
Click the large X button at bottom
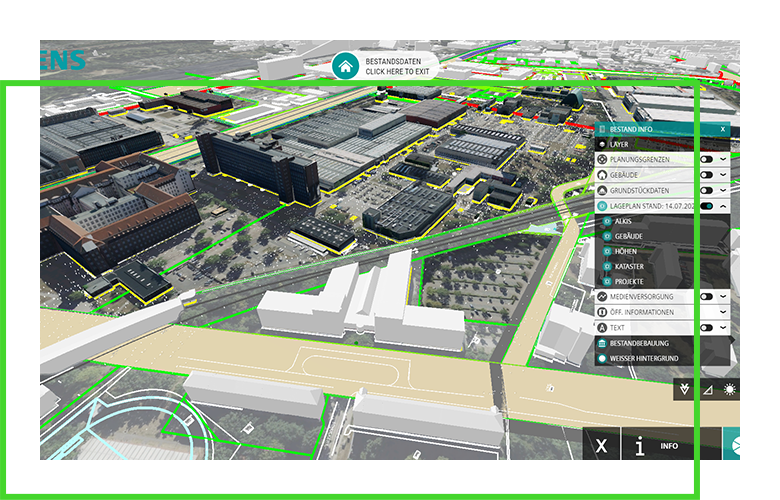click(601, 445)
